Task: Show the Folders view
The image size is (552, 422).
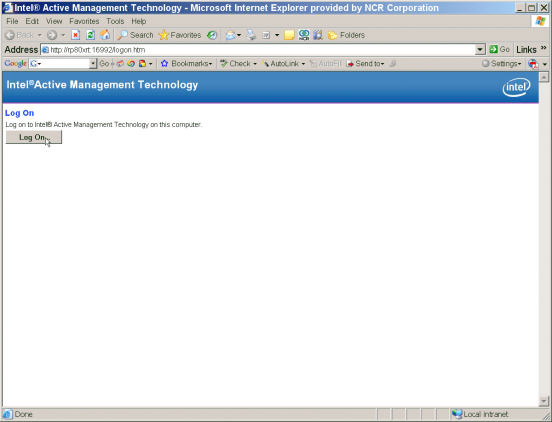Action: (x=346, y=35)
